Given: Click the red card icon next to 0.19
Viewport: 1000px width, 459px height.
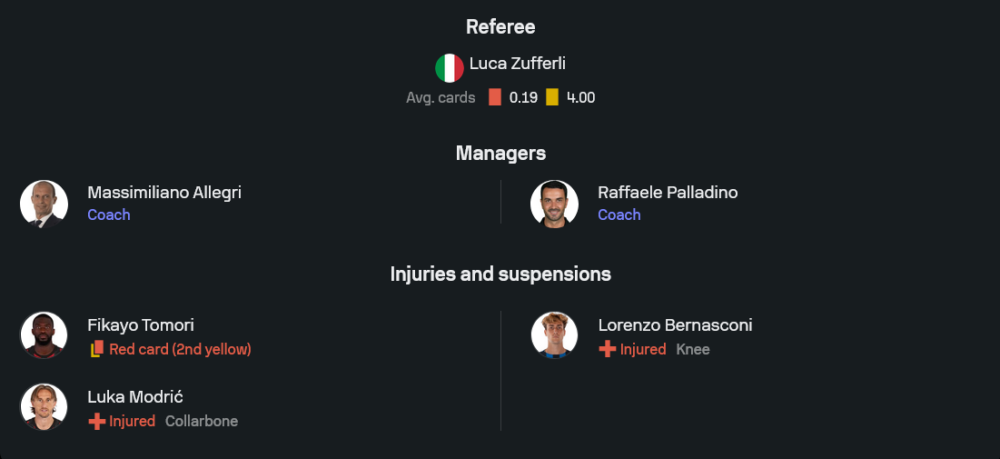Looking at the screenshot, I should pos(495,98).
